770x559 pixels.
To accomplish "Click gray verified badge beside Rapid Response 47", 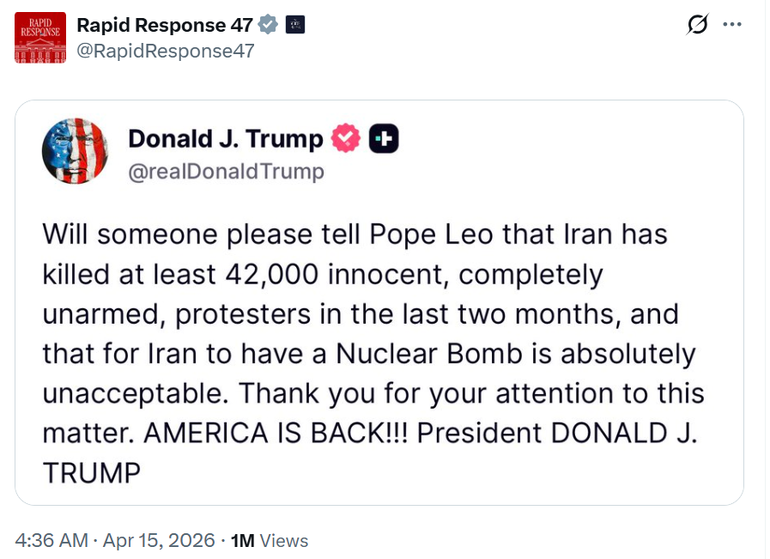I will [x=267, y=25].
